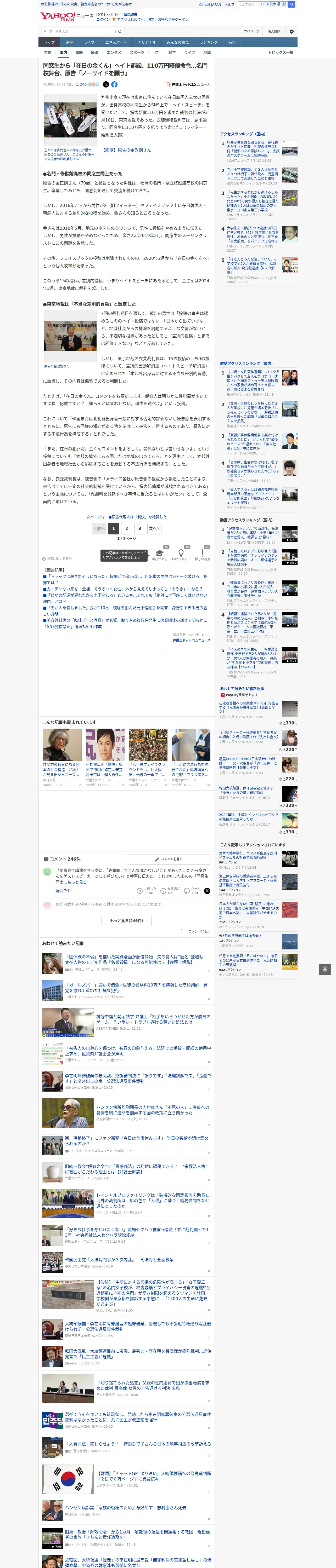
Task: Click the ヘルプ link in top bar
Action: pyautogui.click(x=229, y=4)
